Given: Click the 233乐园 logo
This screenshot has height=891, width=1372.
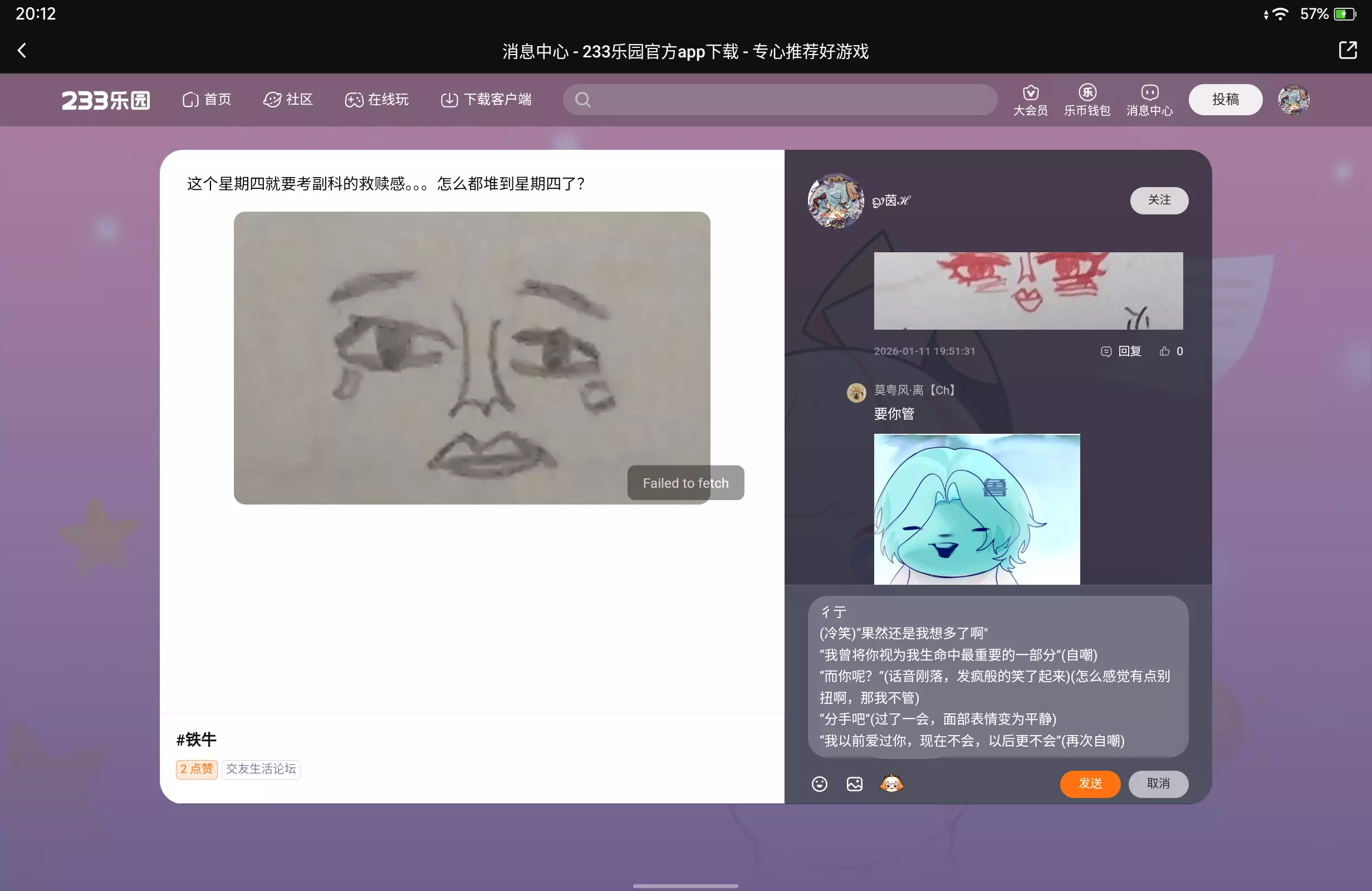Looking at the screenshot, I should click(x=105, y=100).
